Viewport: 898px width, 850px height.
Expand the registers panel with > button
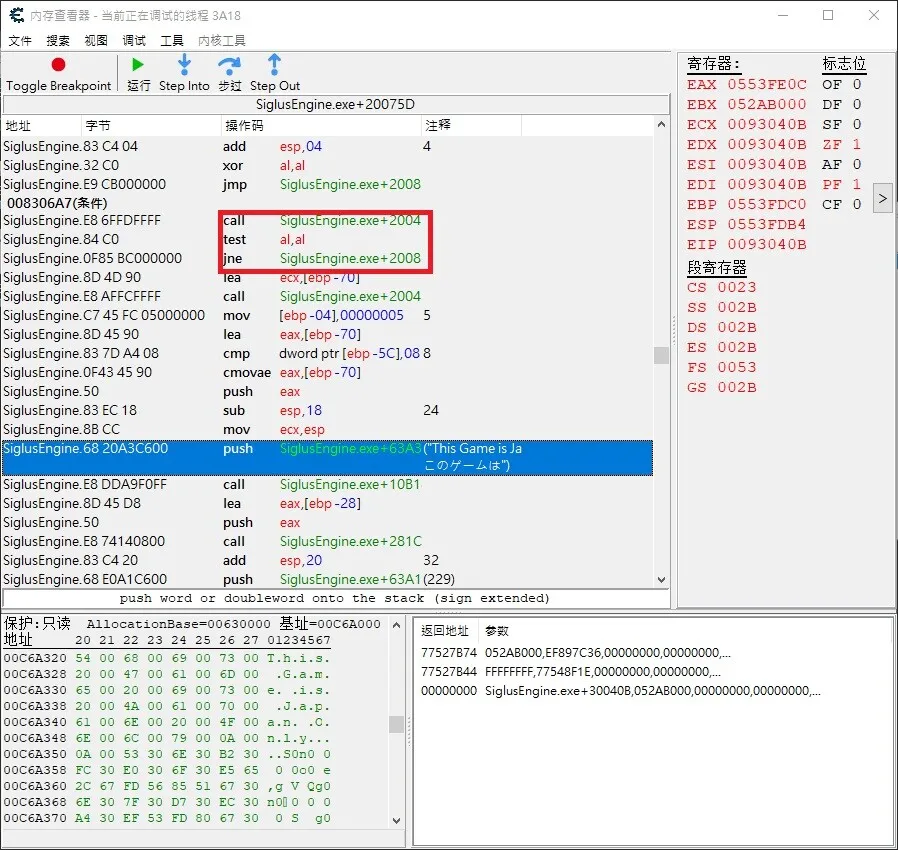(882, 198)
